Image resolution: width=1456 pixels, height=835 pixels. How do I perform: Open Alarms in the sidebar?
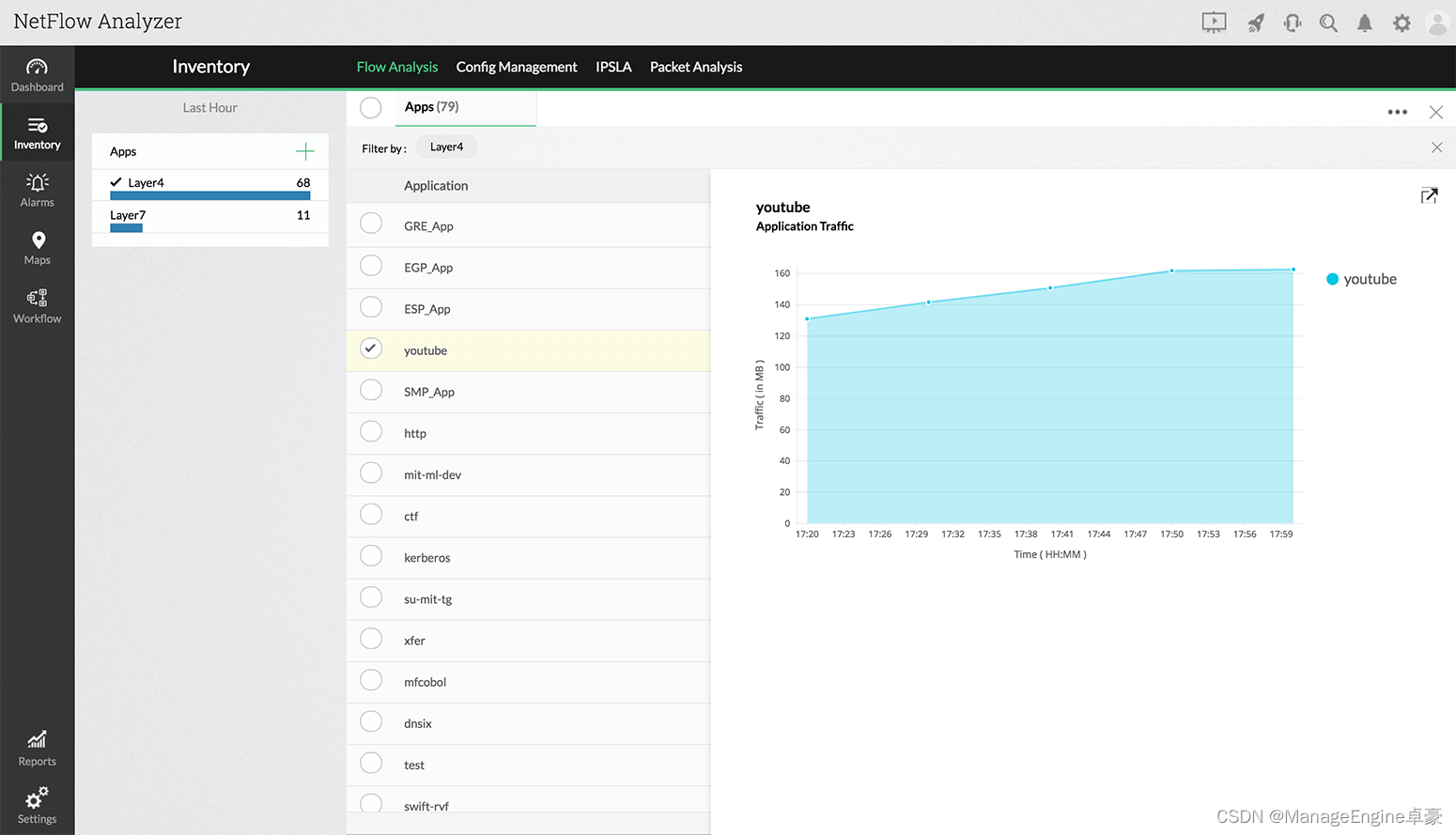coord(37,191)
